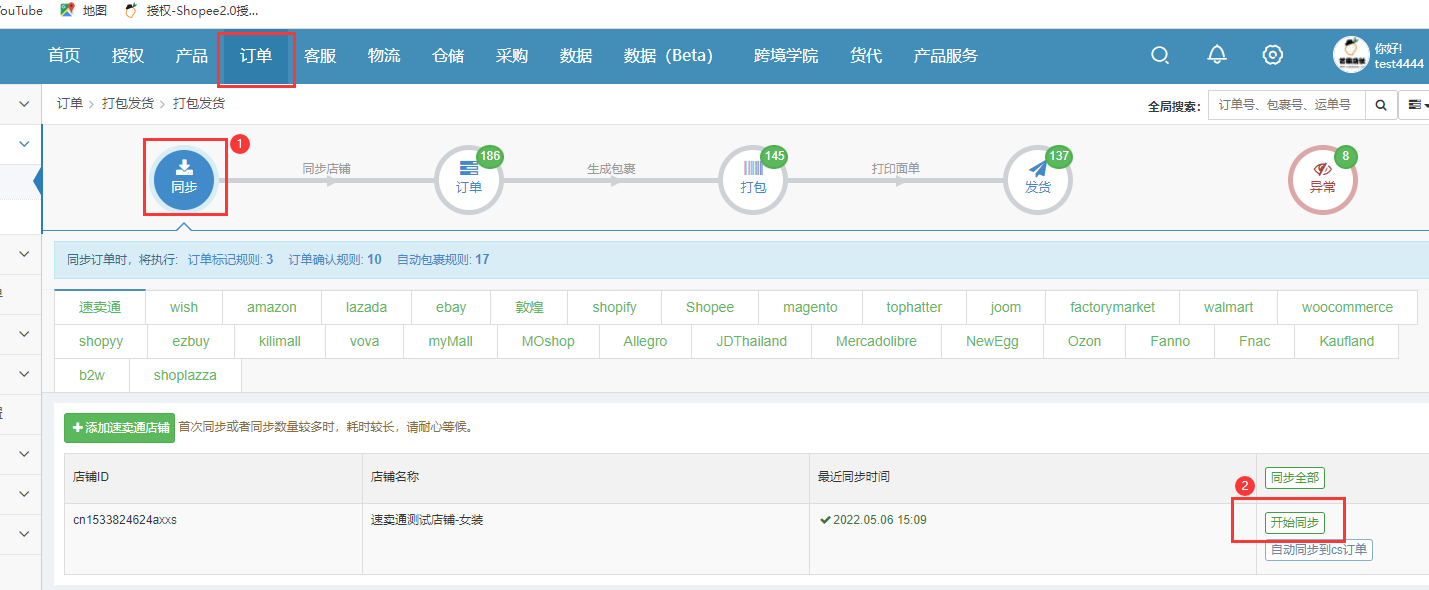Image resolution: width=1429 pixels, height=590 pixels.
Task: Select the factorymarket platform tab
Action: [1112, 307]
